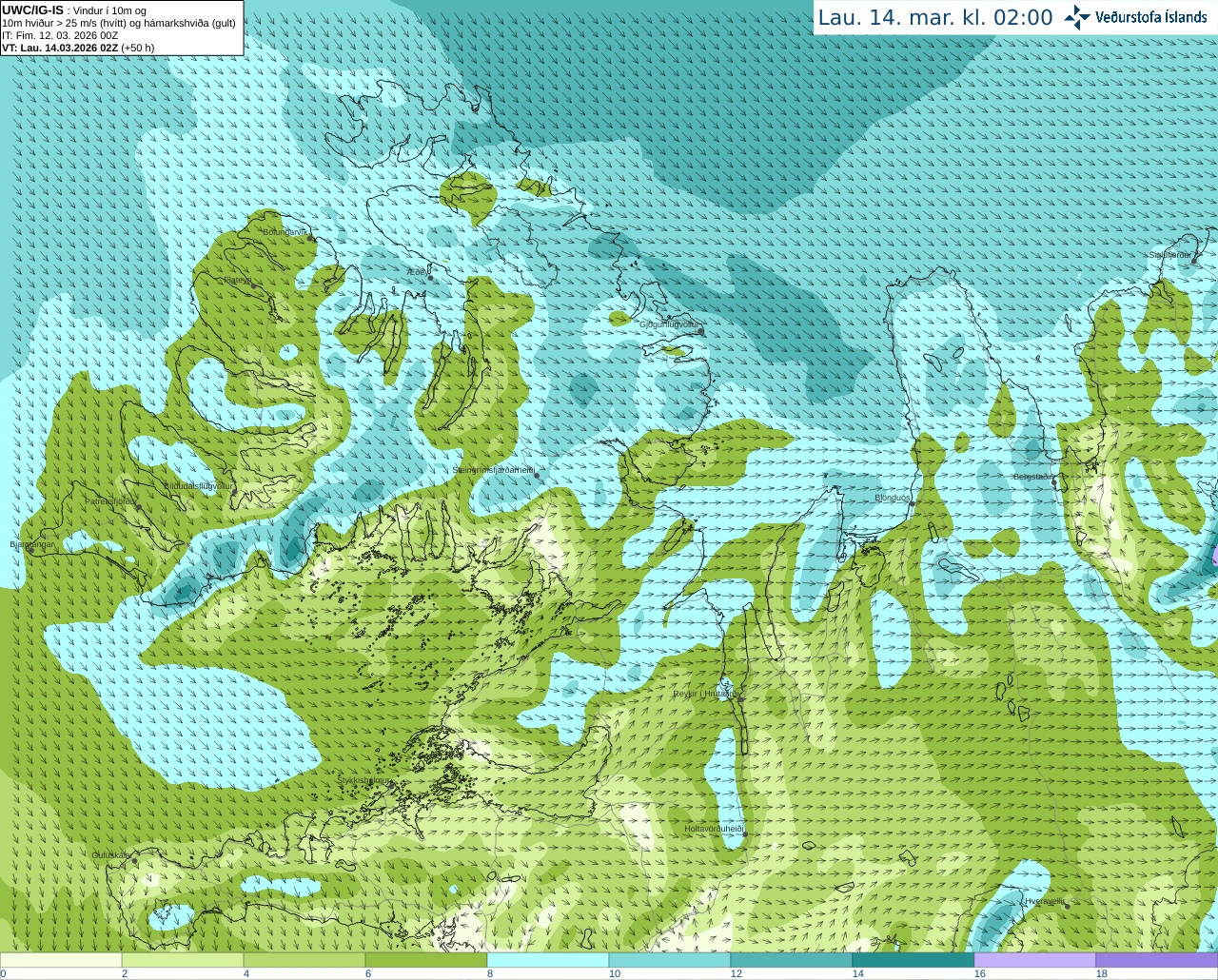This screenshot has width=1218, height=980.
Task: Select the 2–4 m/s legend color
Action: point(183,960)
